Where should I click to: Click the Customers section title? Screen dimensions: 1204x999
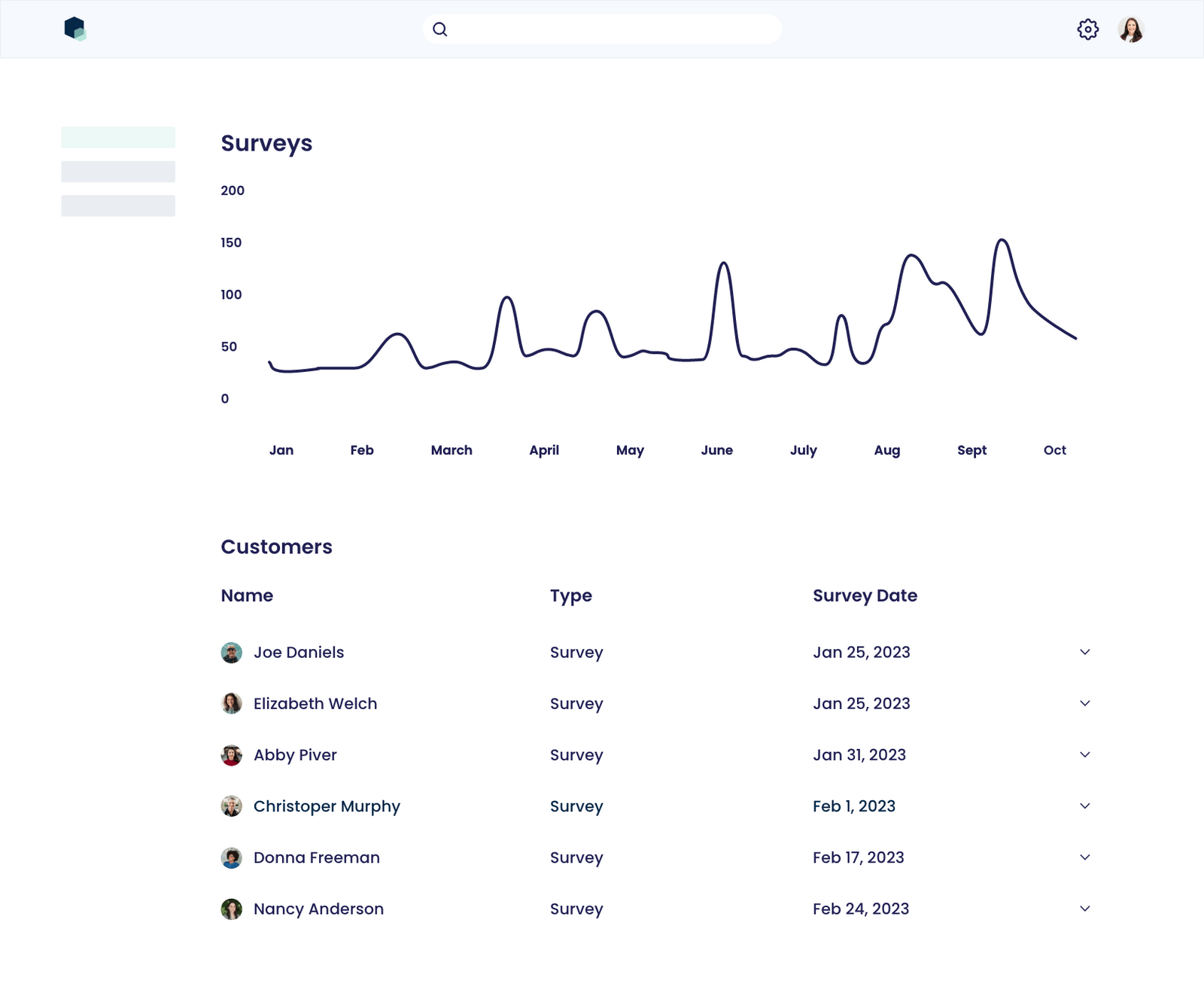[276, 547]
